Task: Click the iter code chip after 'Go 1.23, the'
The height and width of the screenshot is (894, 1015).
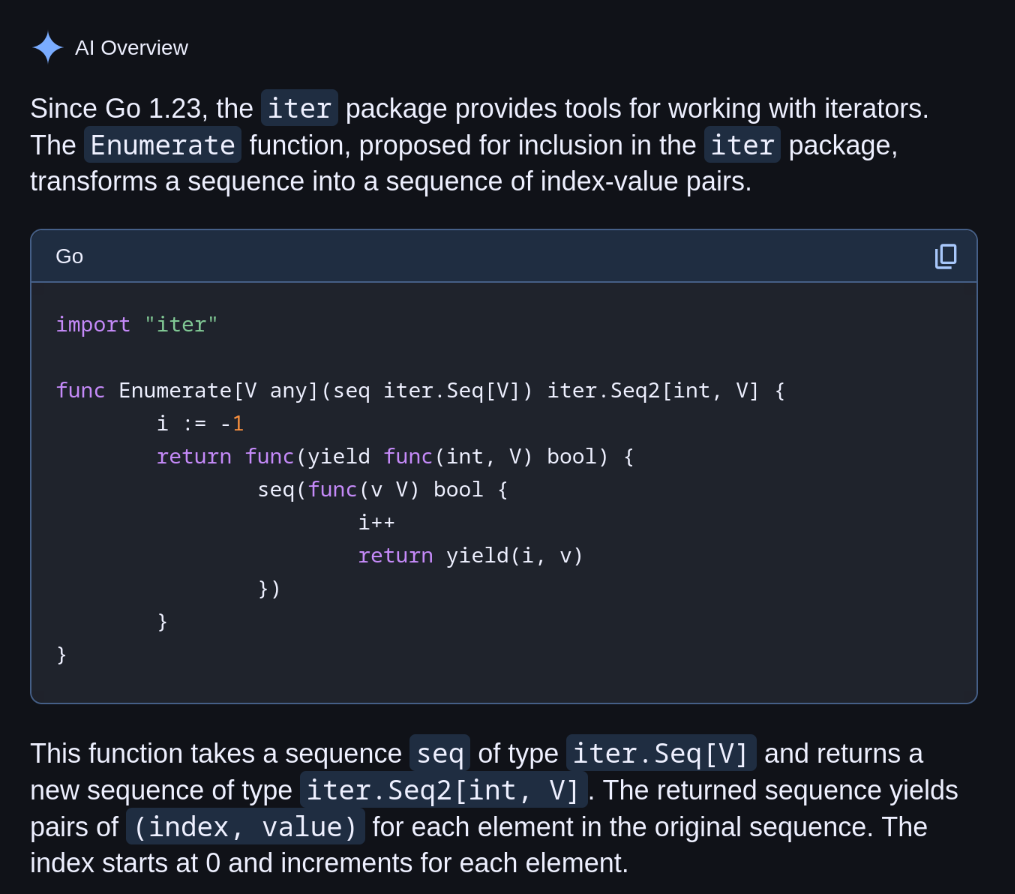Action: coord(299,108)
